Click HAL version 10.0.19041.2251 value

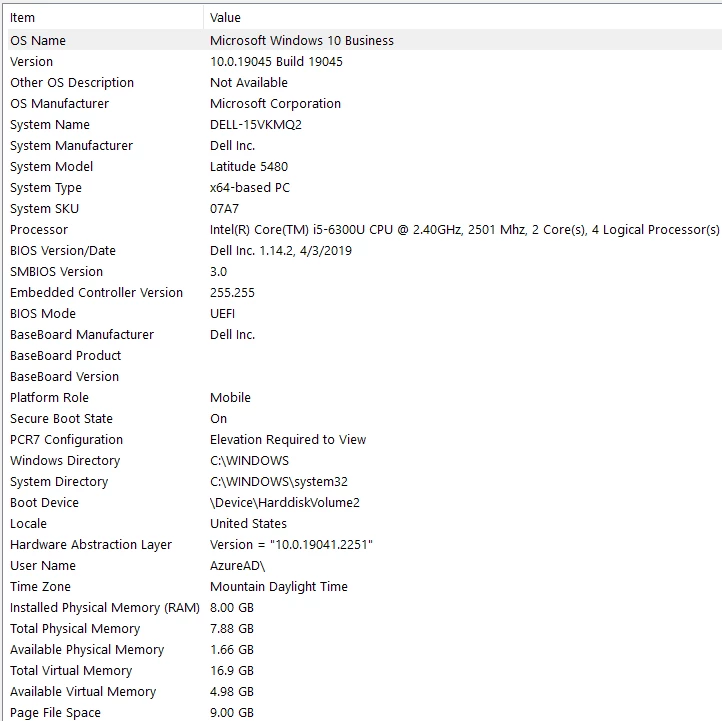291,545
